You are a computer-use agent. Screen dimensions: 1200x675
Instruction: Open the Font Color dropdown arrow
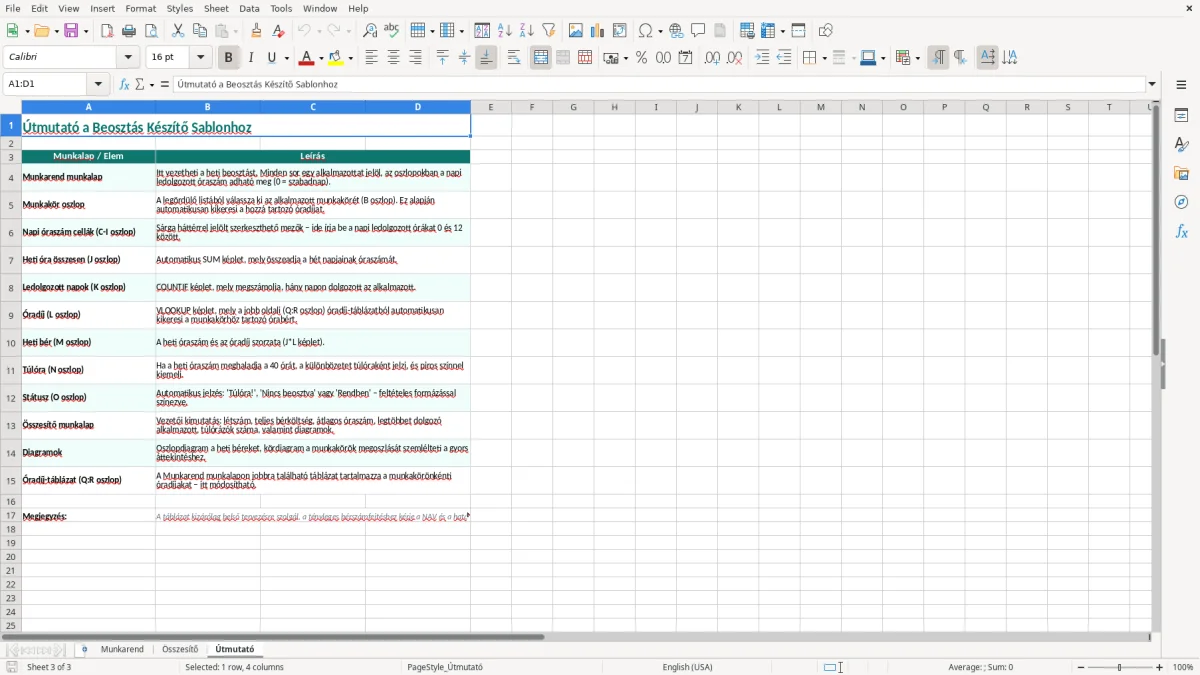pos(320,58)
